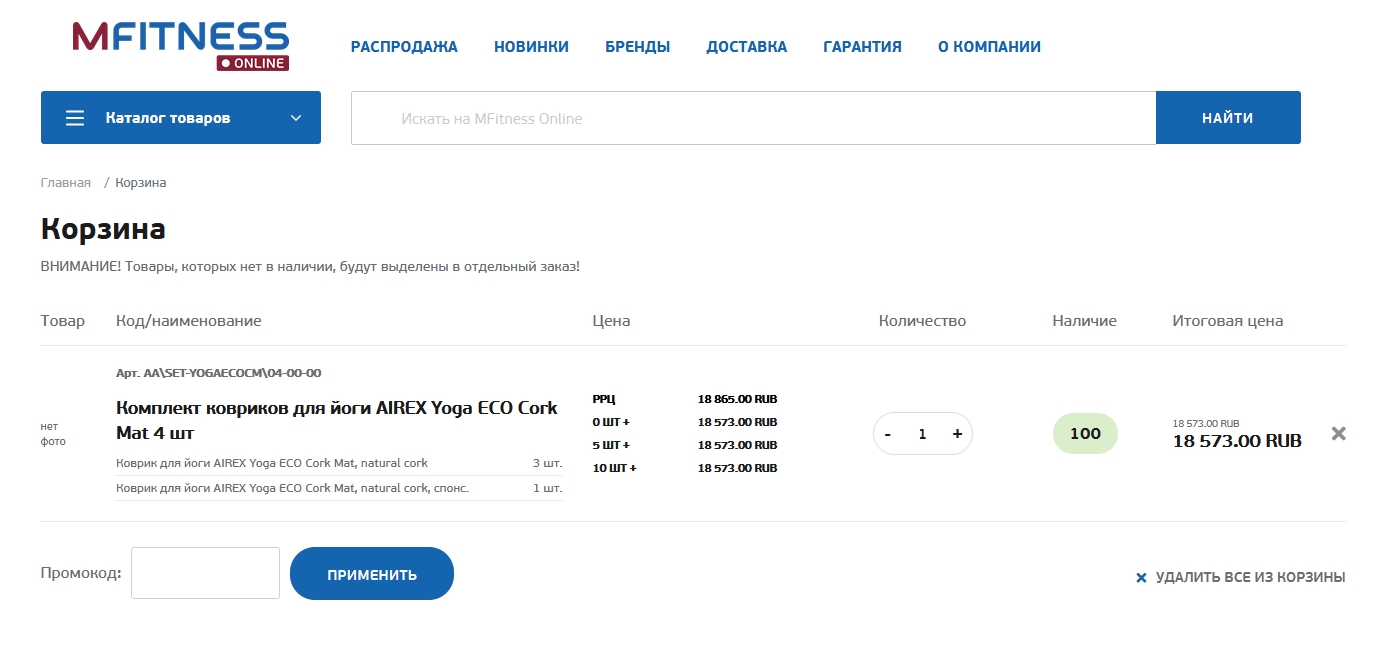Image resolution: width=1376 pixels, height=646 pixels.
Task: Open the ГАРАНТИЯ menu item
Action: coord(862,47)
